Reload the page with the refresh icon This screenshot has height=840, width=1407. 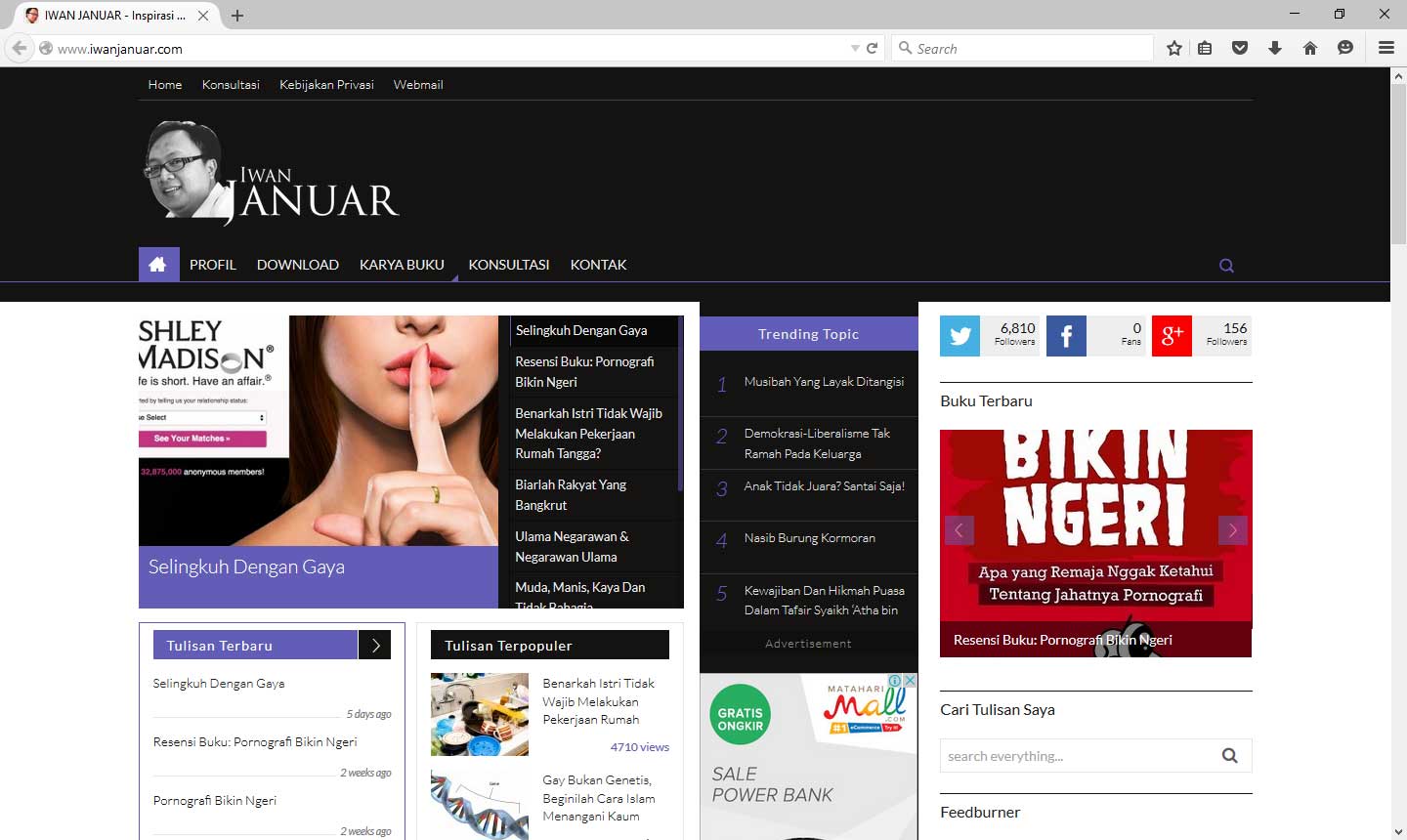(x=871, y=47)
